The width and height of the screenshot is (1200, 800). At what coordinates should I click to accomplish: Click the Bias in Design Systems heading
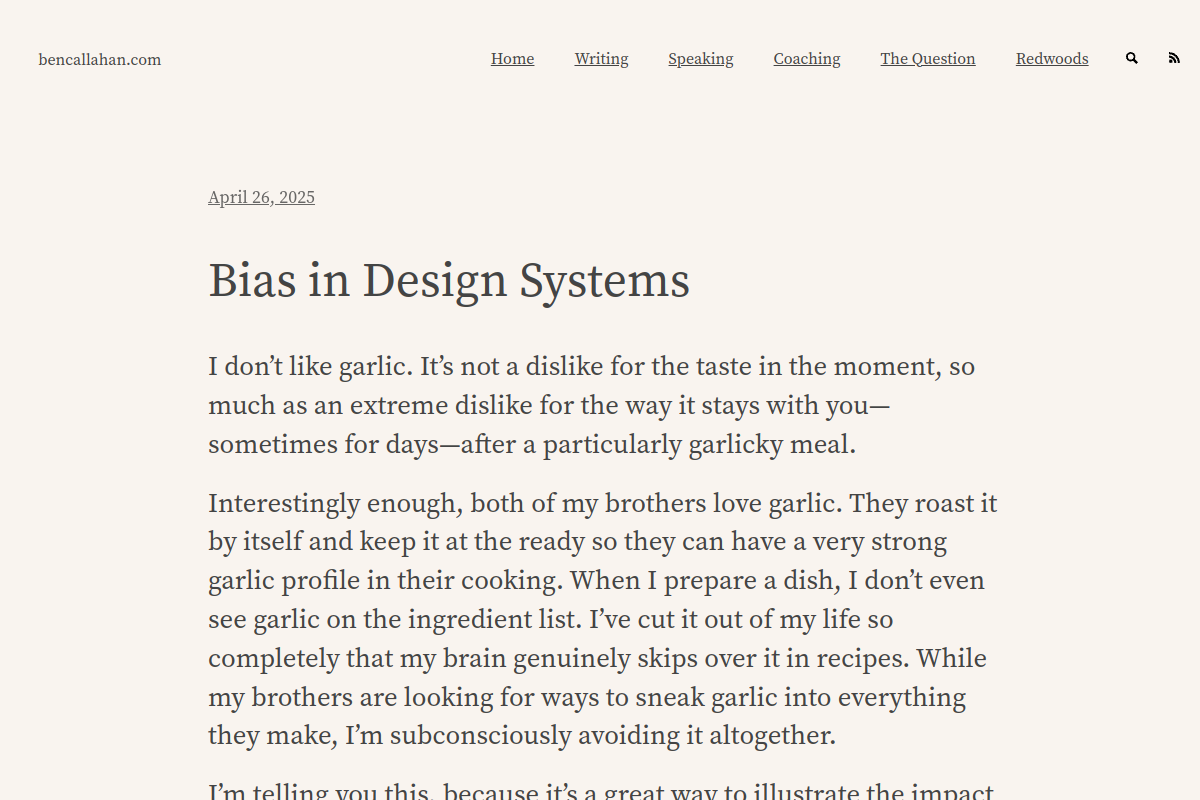pos(449,281)
